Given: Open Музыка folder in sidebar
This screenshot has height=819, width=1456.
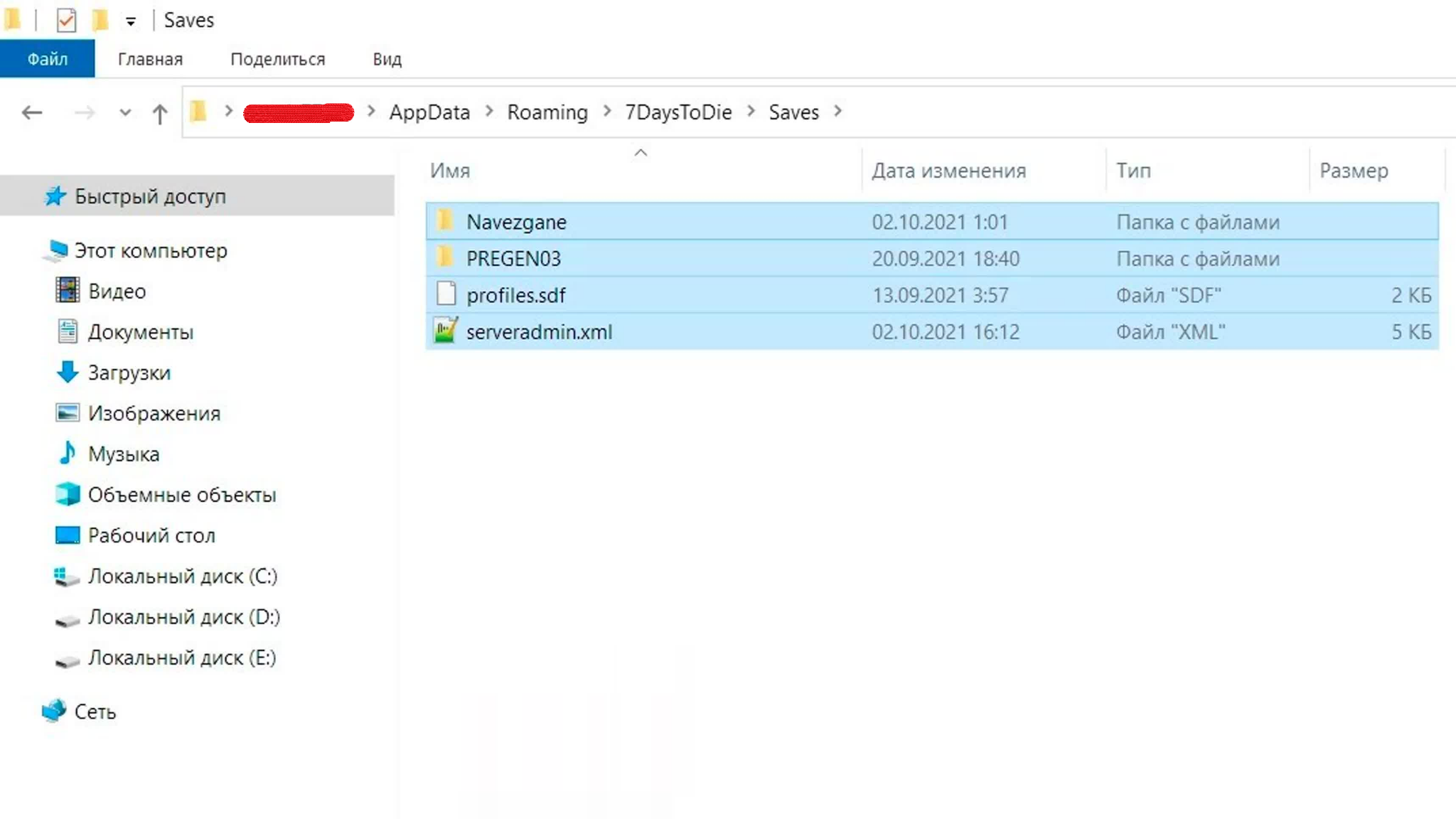Looking at the screenshot, I should point(123,454).
